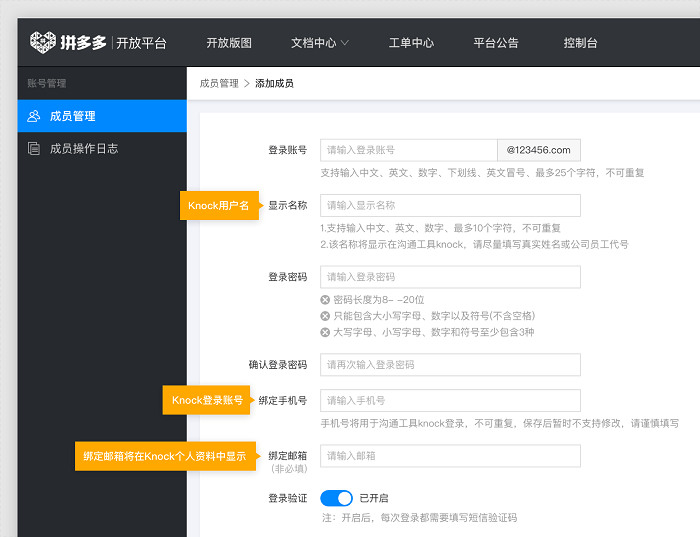Screen dimensions: 700x537
Task: Select 成员管理 in the sidebar
Action: tap(73, 116)
